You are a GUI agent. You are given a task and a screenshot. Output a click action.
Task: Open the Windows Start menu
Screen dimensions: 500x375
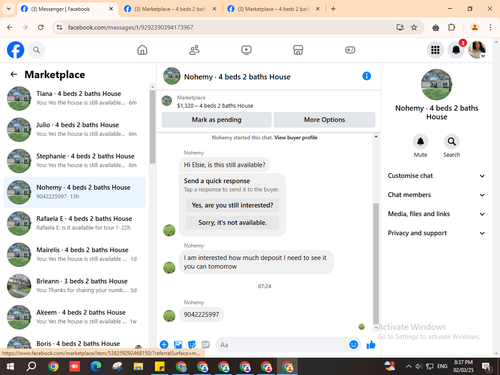point(10,367)
